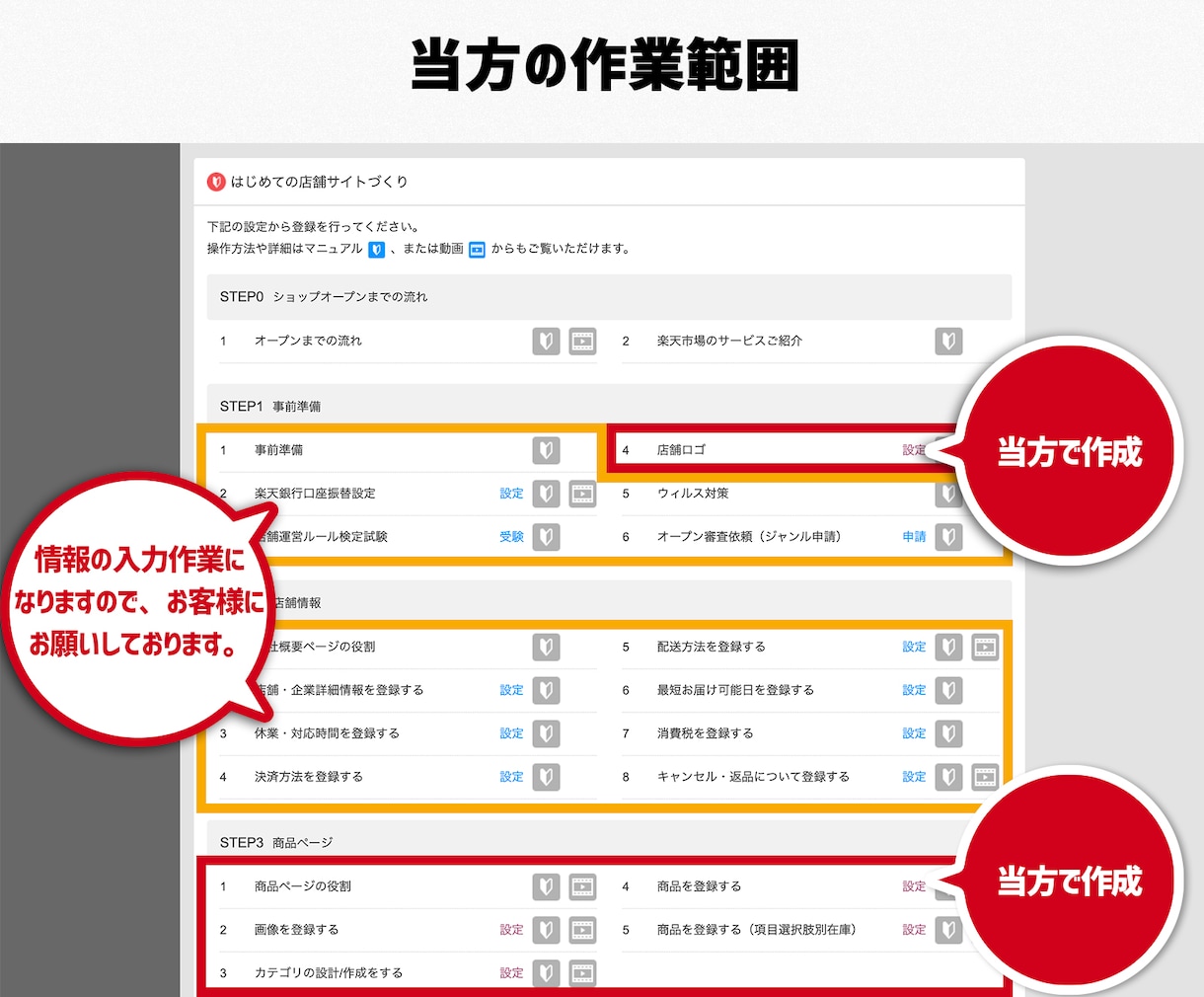
Task: Play video icon for 楽天銀行口座振替設定
Action: click(x=583, y=494)
